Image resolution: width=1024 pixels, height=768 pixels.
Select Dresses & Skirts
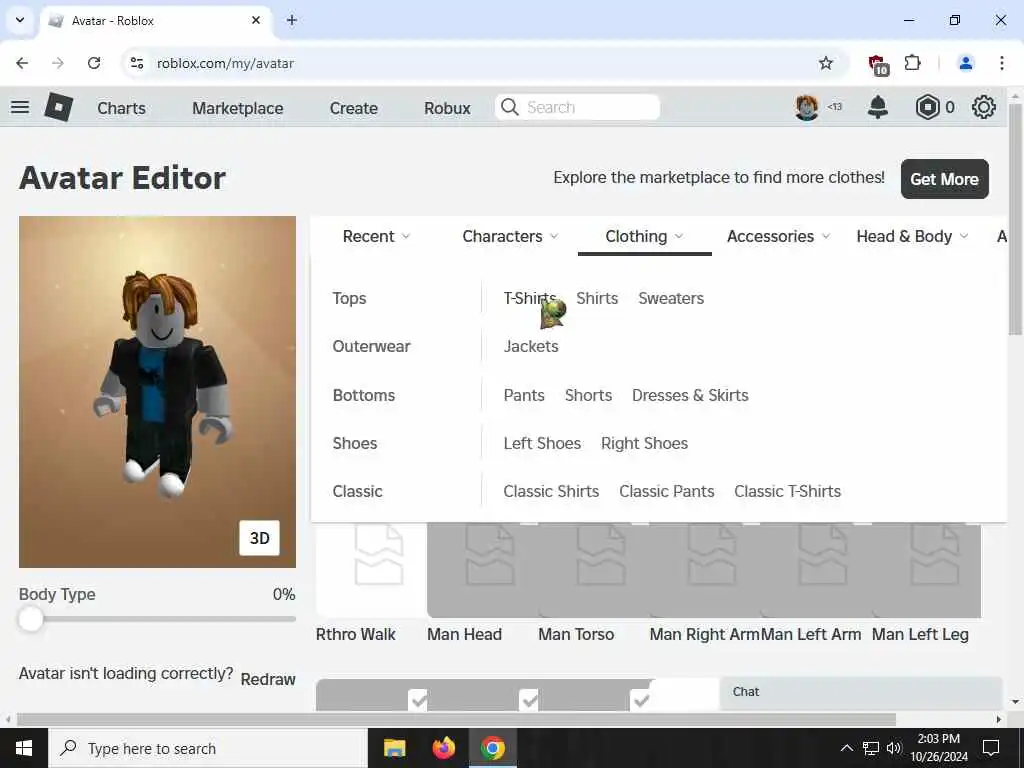coord(690,395)
